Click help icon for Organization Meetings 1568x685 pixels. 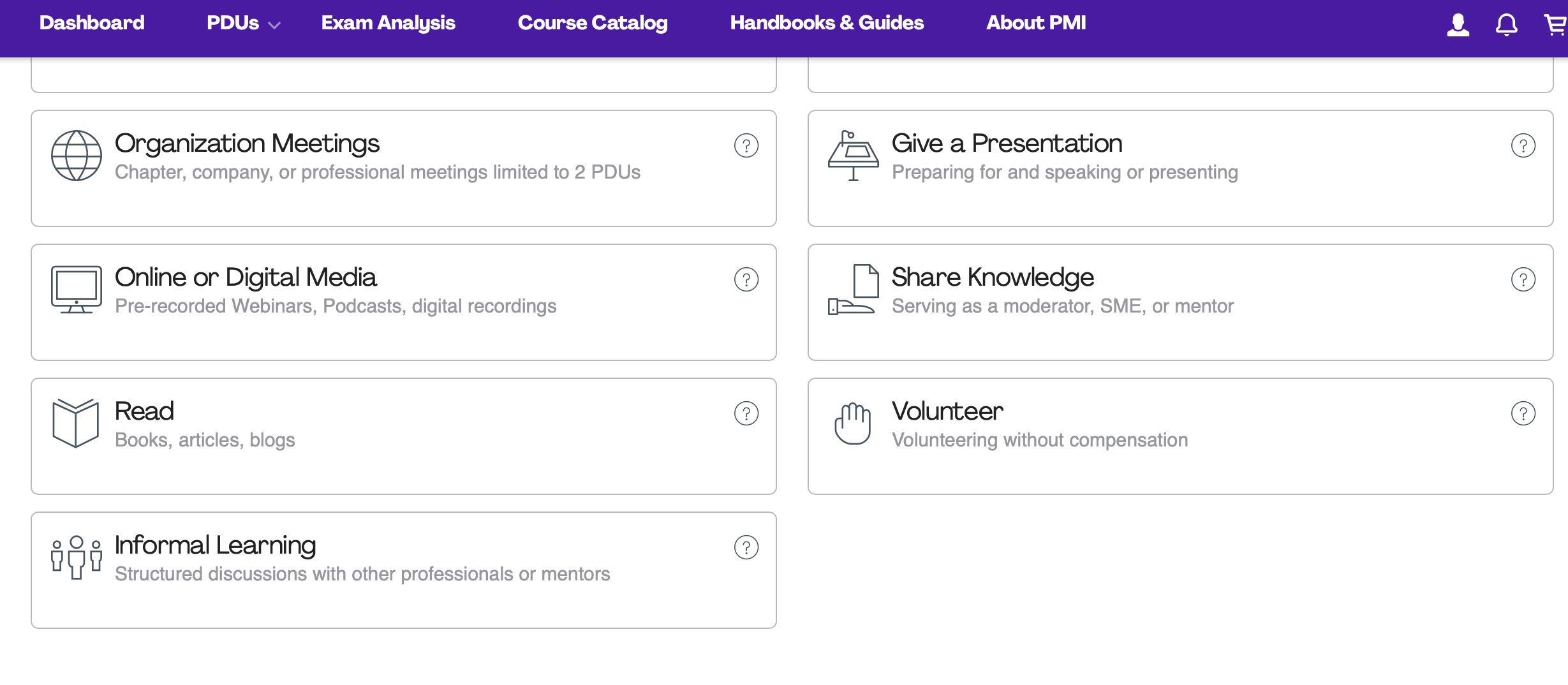(746, 145)
